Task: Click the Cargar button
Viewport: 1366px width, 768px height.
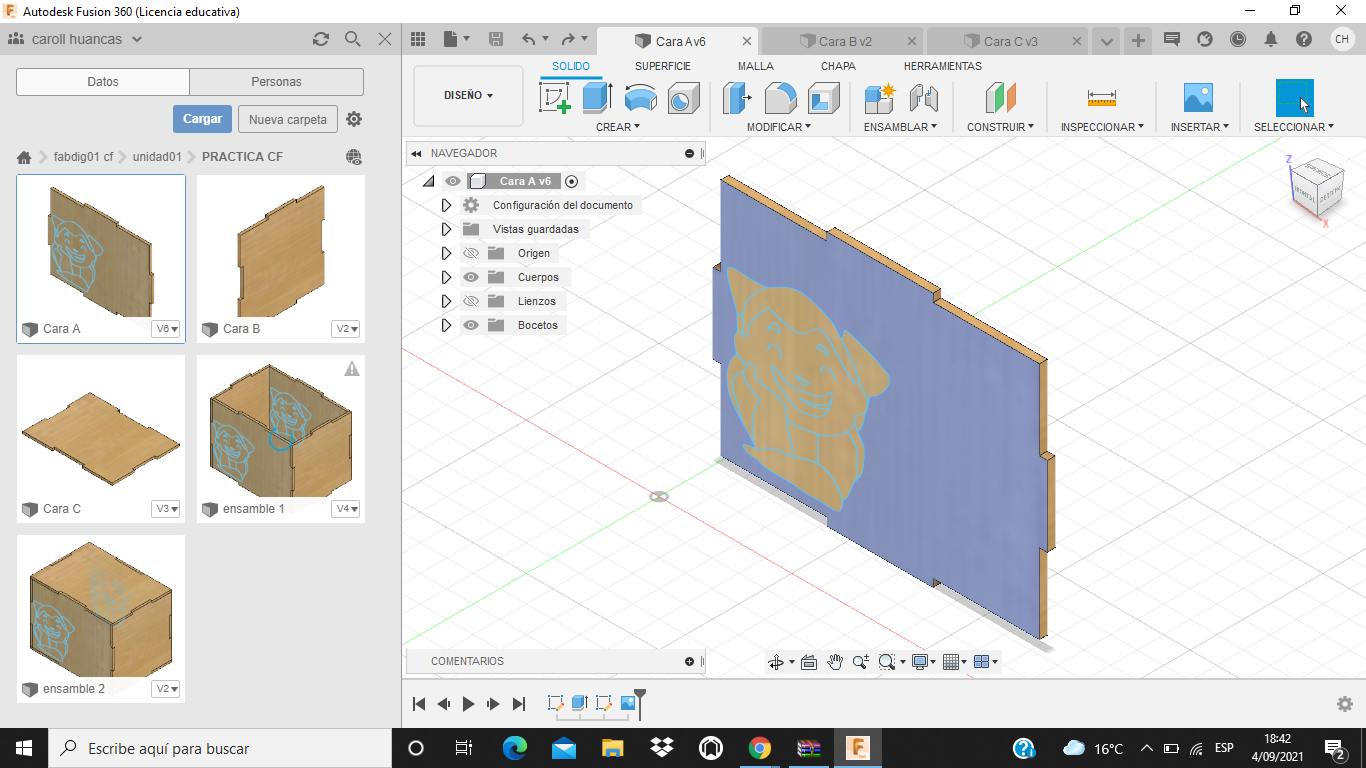Action: [202, 119]
